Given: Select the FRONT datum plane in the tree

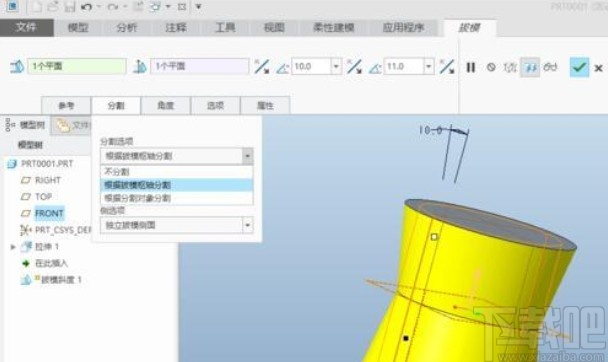Looking at the screenshot, I should click(49, 213).
